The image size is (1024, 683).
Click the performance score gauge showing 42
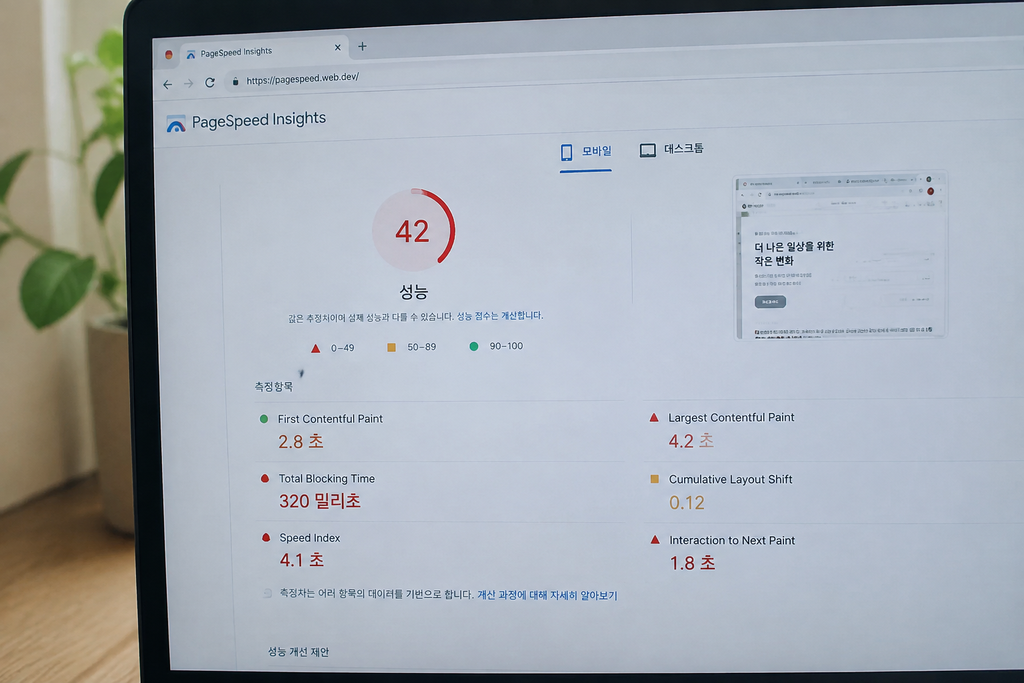413,230
